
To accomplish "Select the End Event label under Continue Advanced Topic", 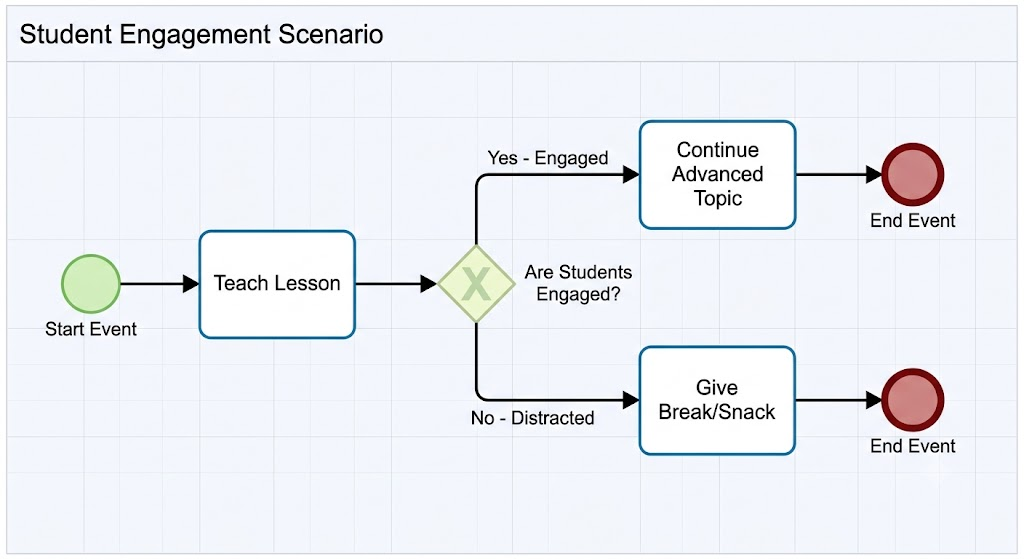I will pyautogui.click(x=912, y=221).
